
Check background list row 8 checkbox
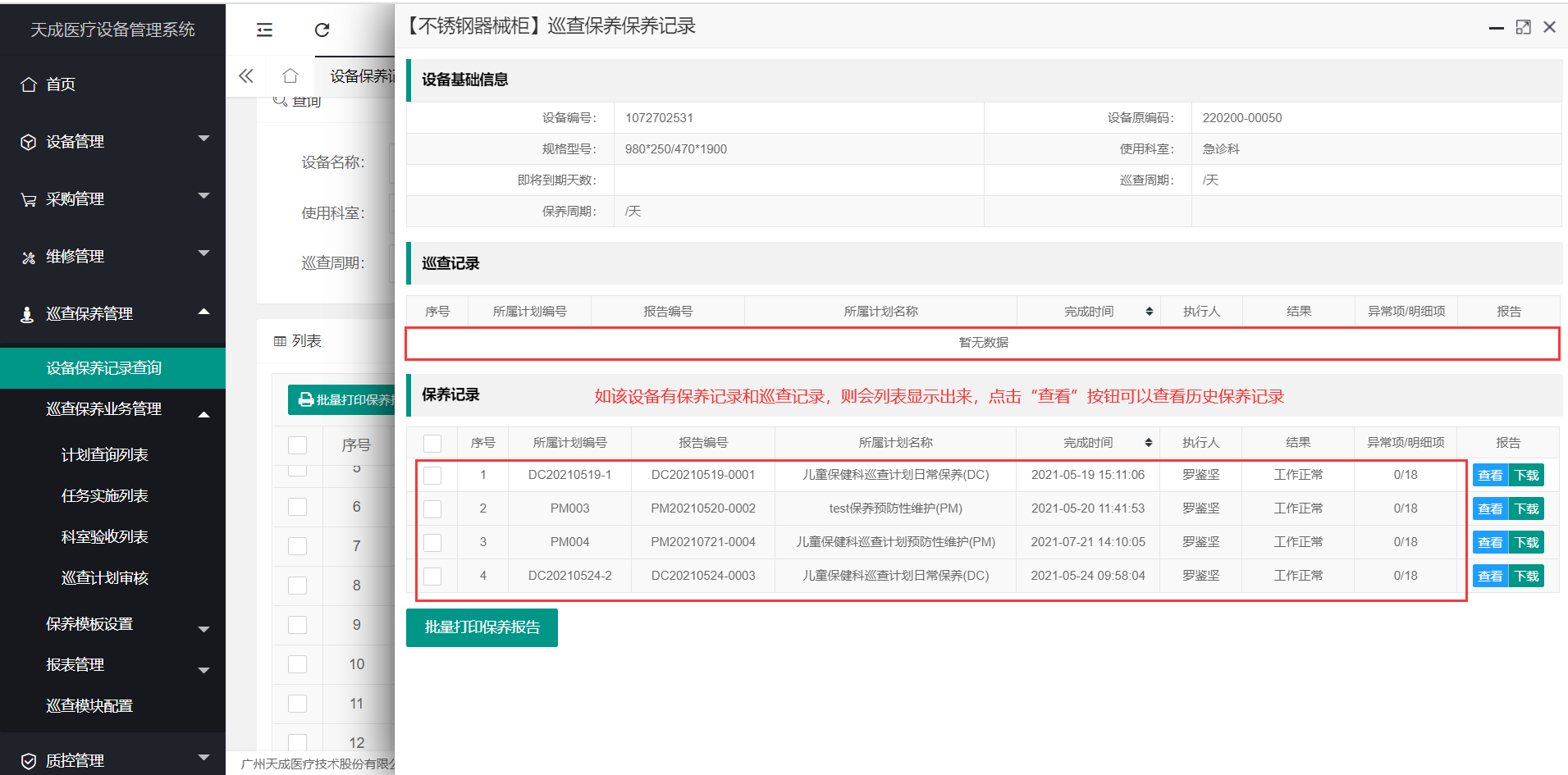(x=298, y=586)
